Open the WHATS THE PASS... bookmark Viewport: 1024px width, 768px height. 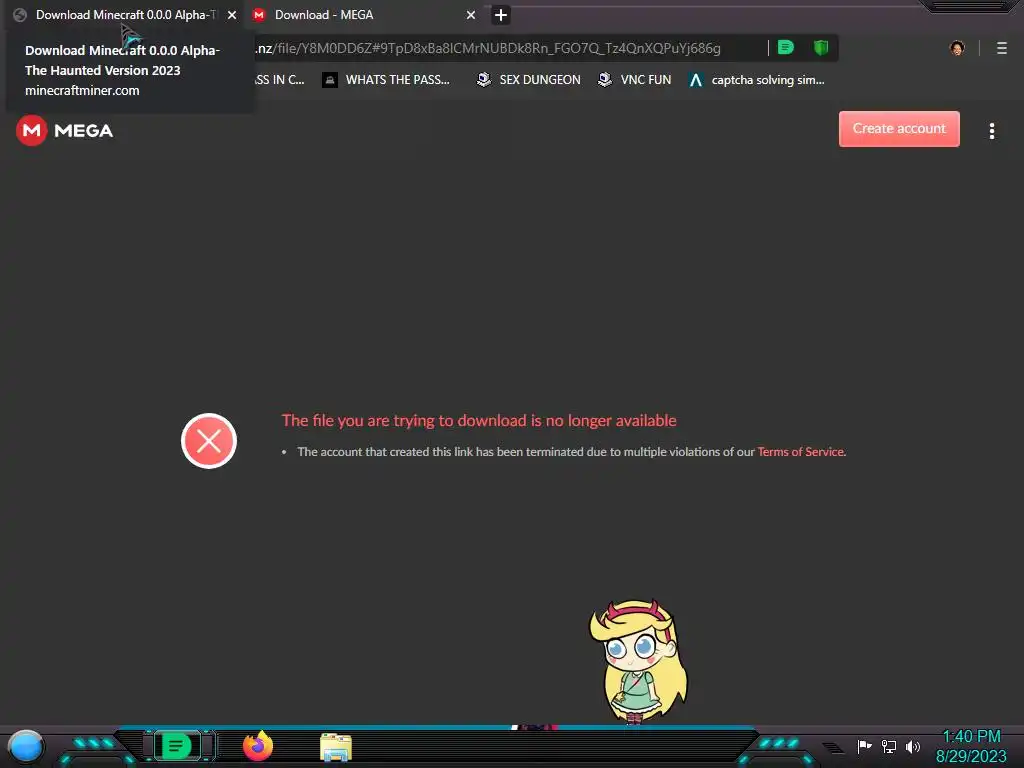[387, 80]
